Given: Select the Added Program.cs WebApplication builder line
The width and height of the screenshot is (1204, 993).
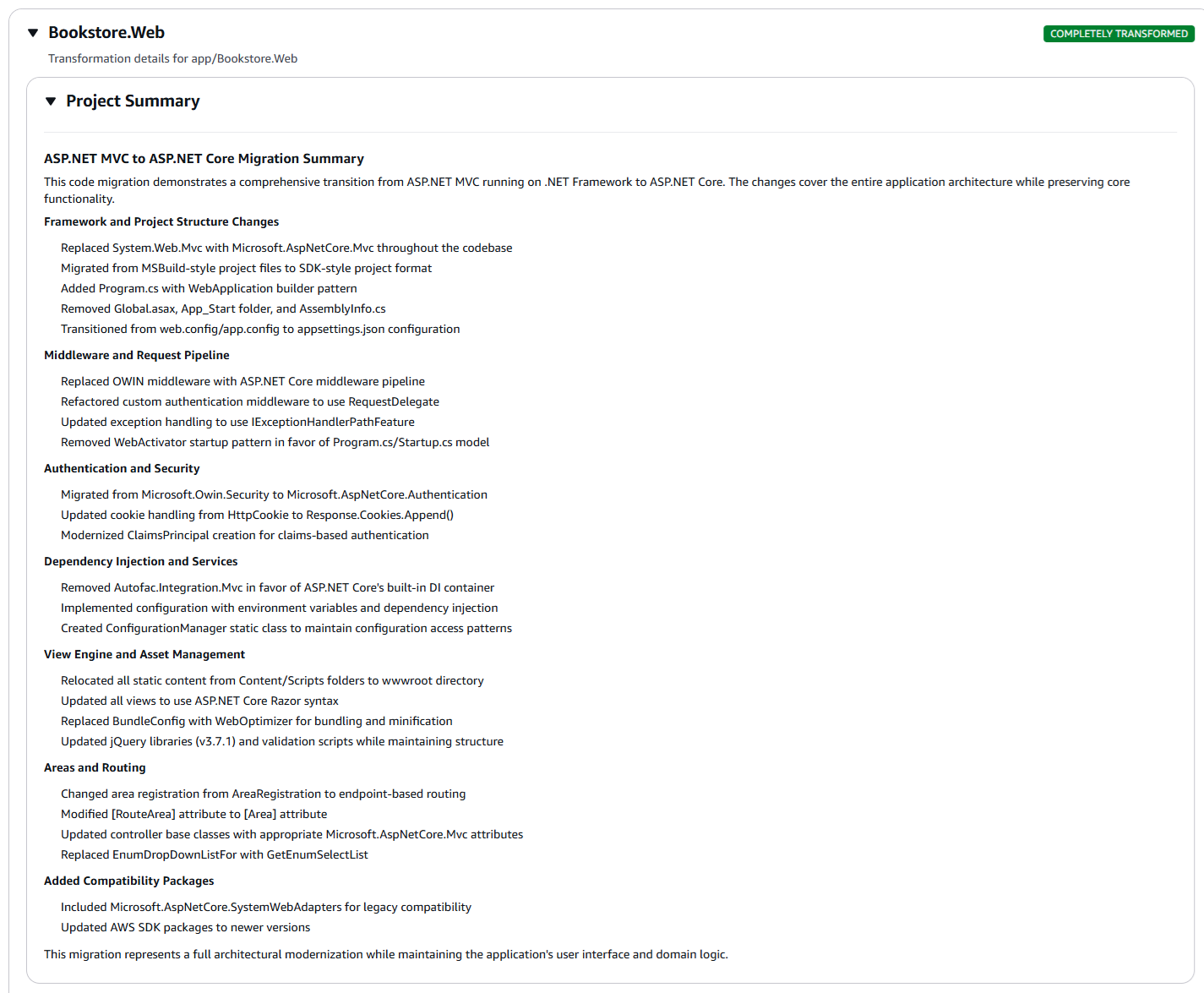Looking at the screenshot, I should coord(209,288).
